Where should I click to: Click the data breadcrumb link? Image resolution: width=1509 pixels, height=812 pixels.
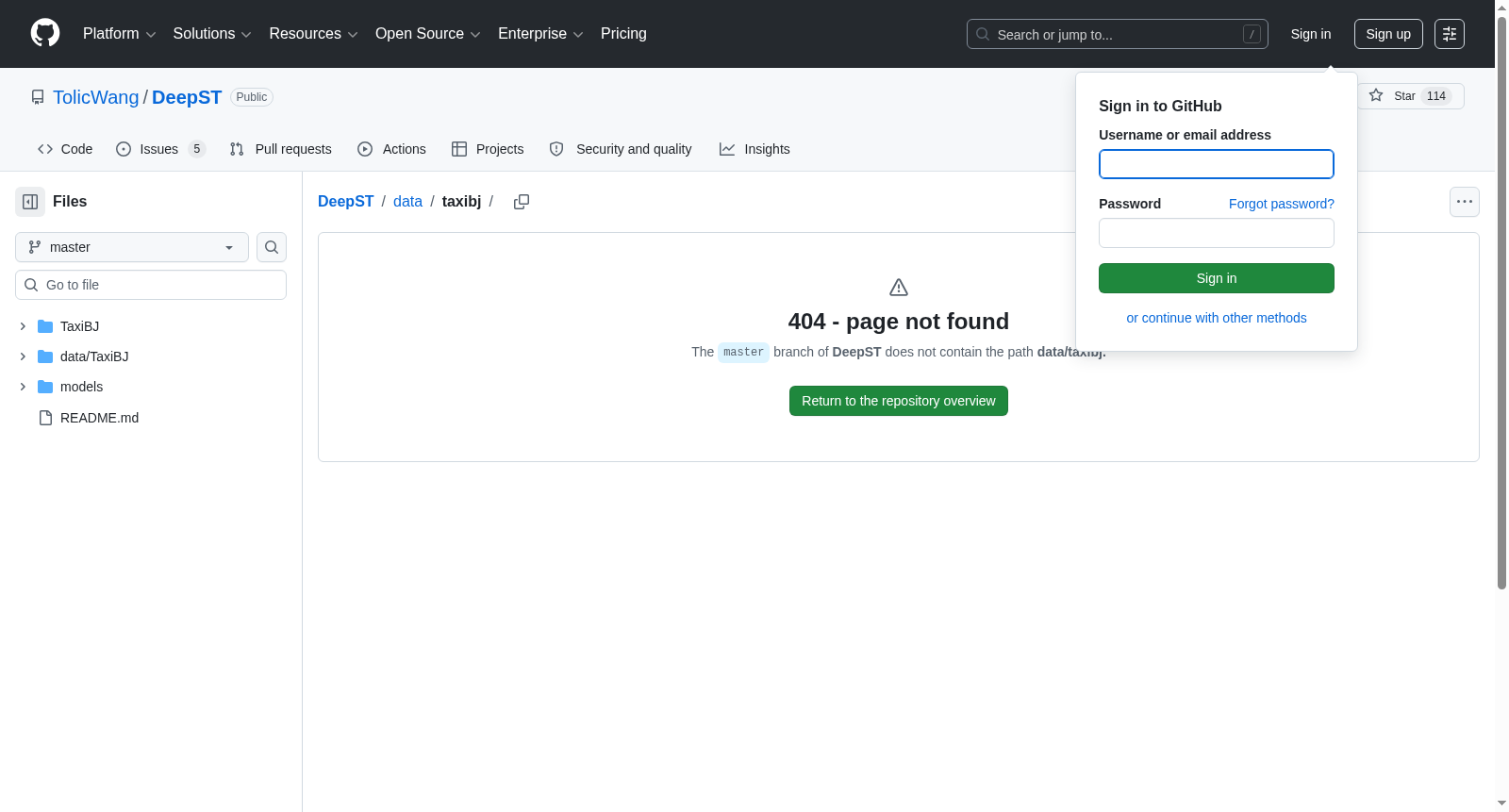coord(407,201)
